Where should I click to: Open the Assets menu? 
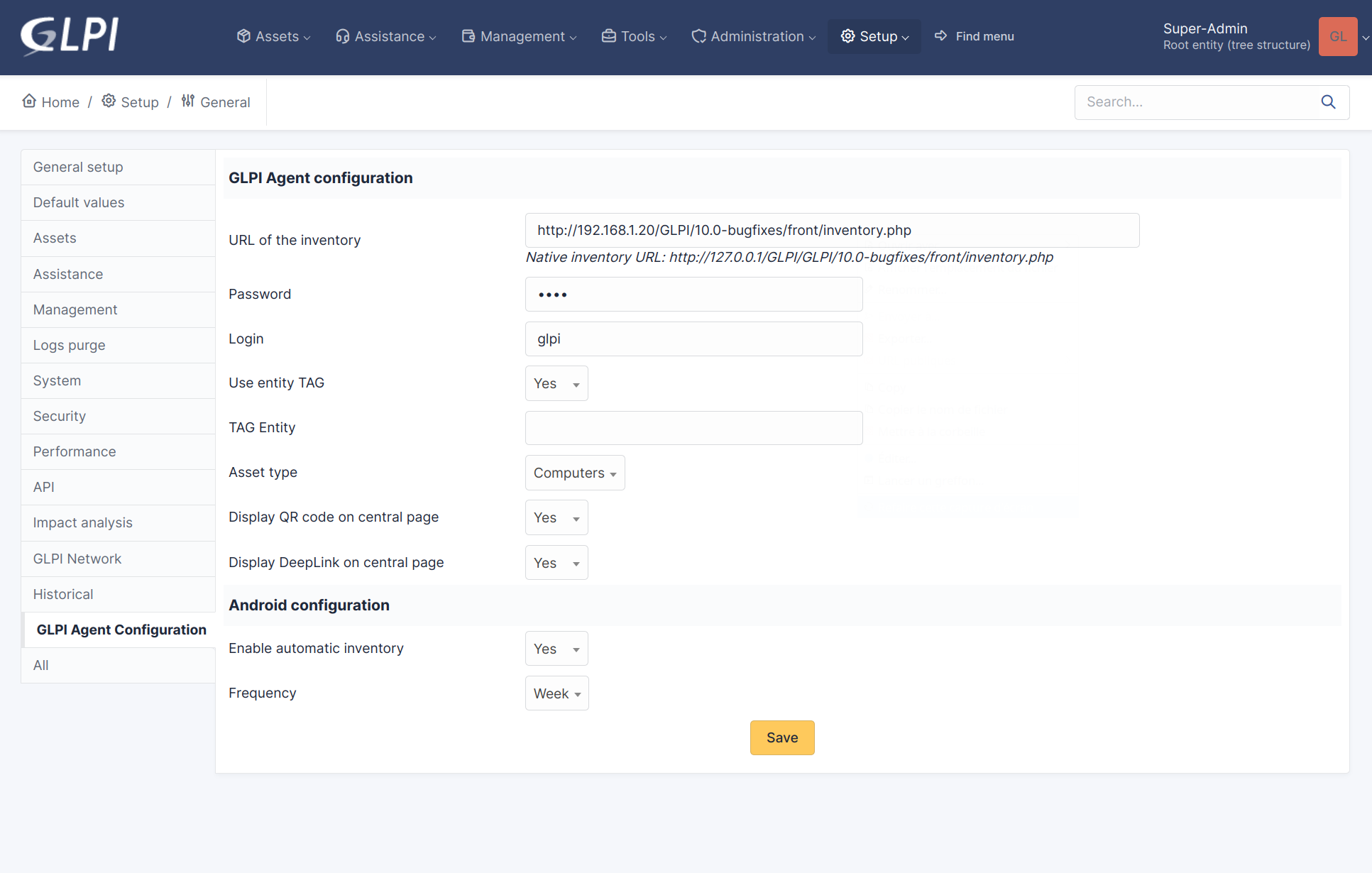point(273,36)
